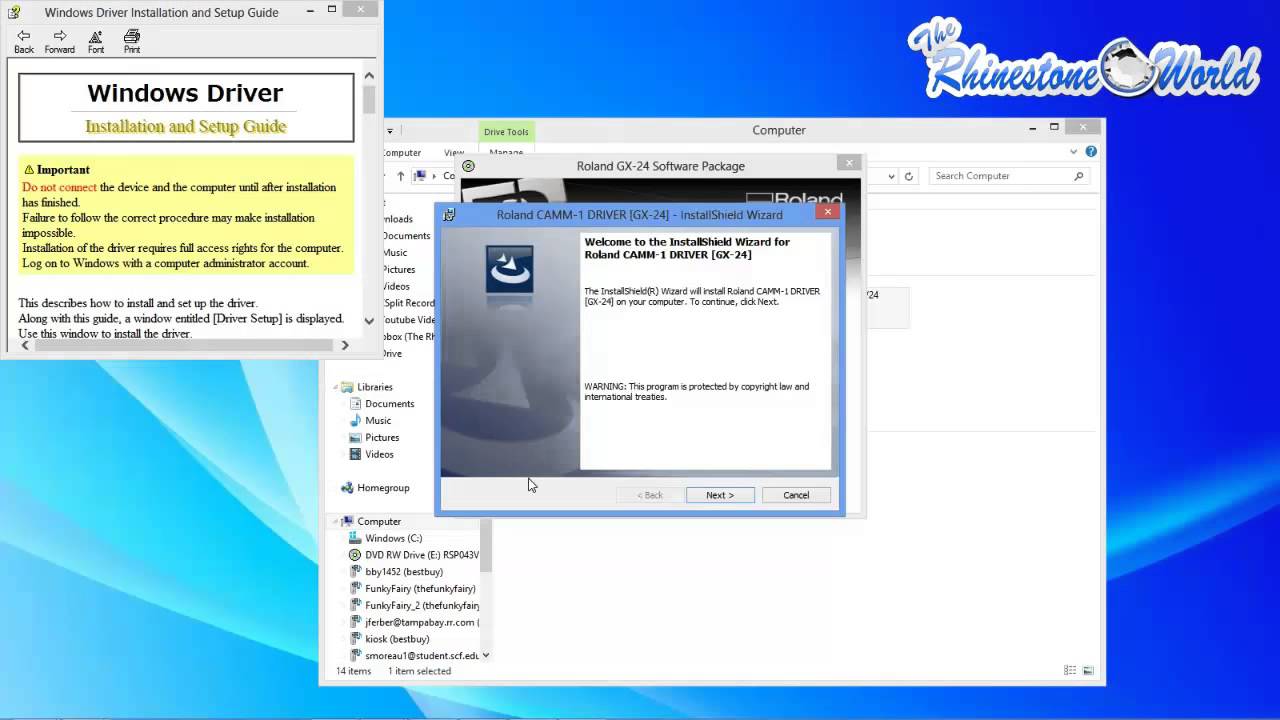Select Music under Libraries

pos(378,421)
